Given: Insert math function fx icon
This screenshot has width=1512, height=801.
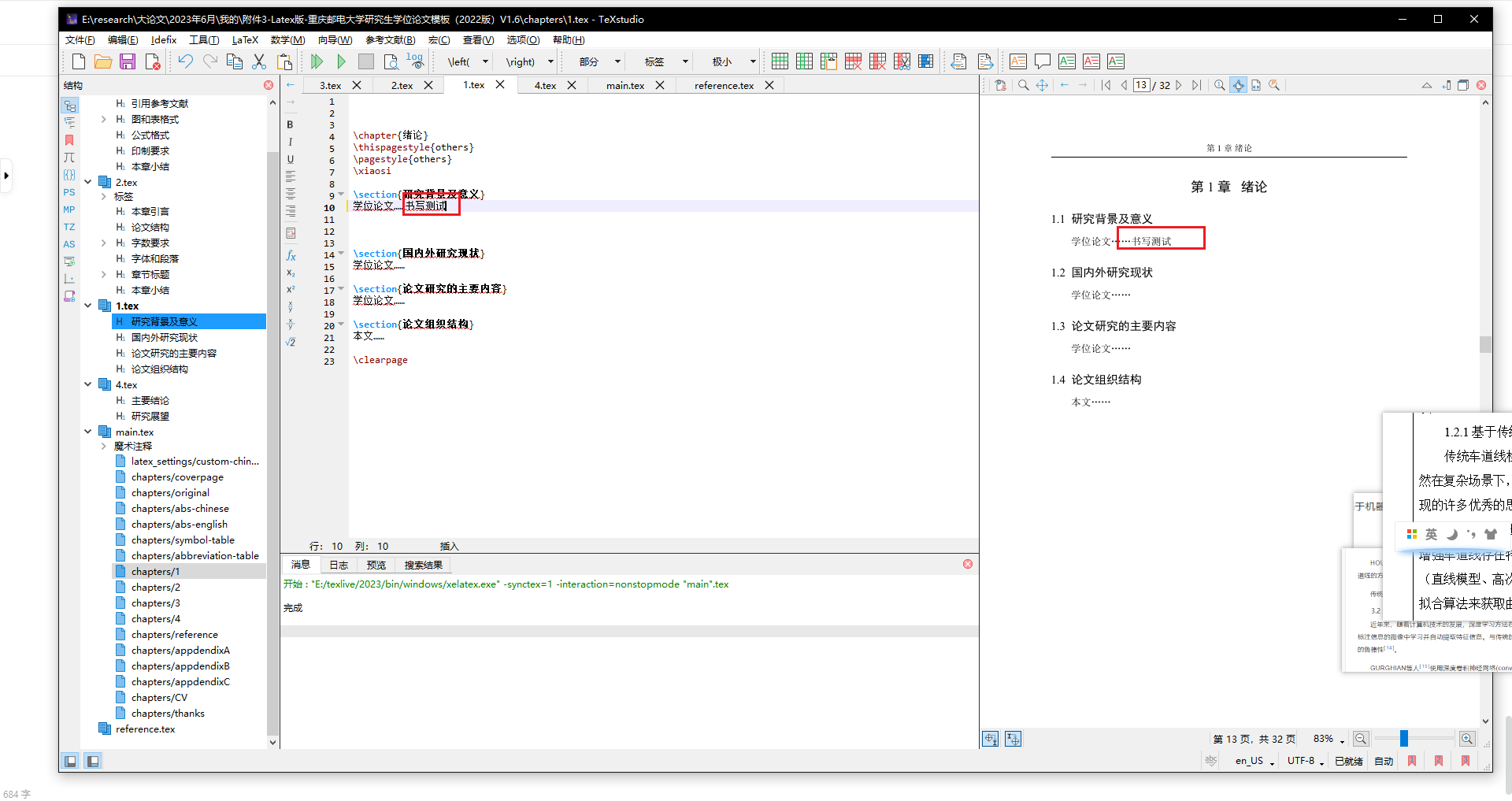Looking at the screenshot, I should (x=291, y=256).
